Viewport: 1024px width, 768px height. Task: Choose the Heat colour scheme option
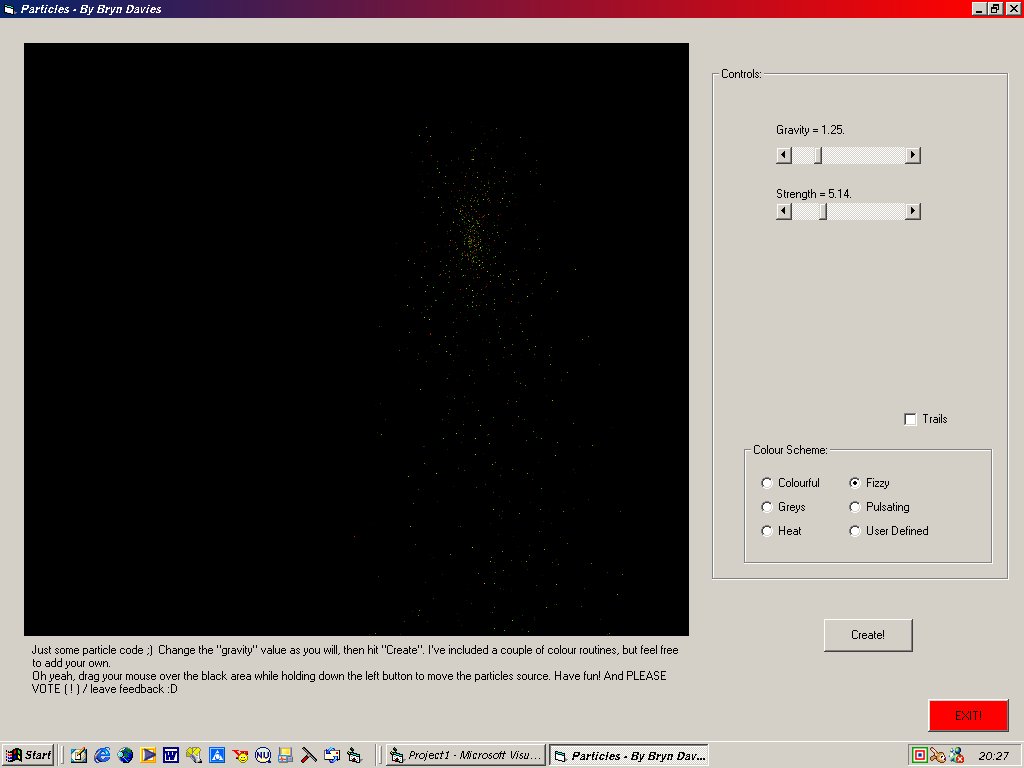tap(767, 531)
